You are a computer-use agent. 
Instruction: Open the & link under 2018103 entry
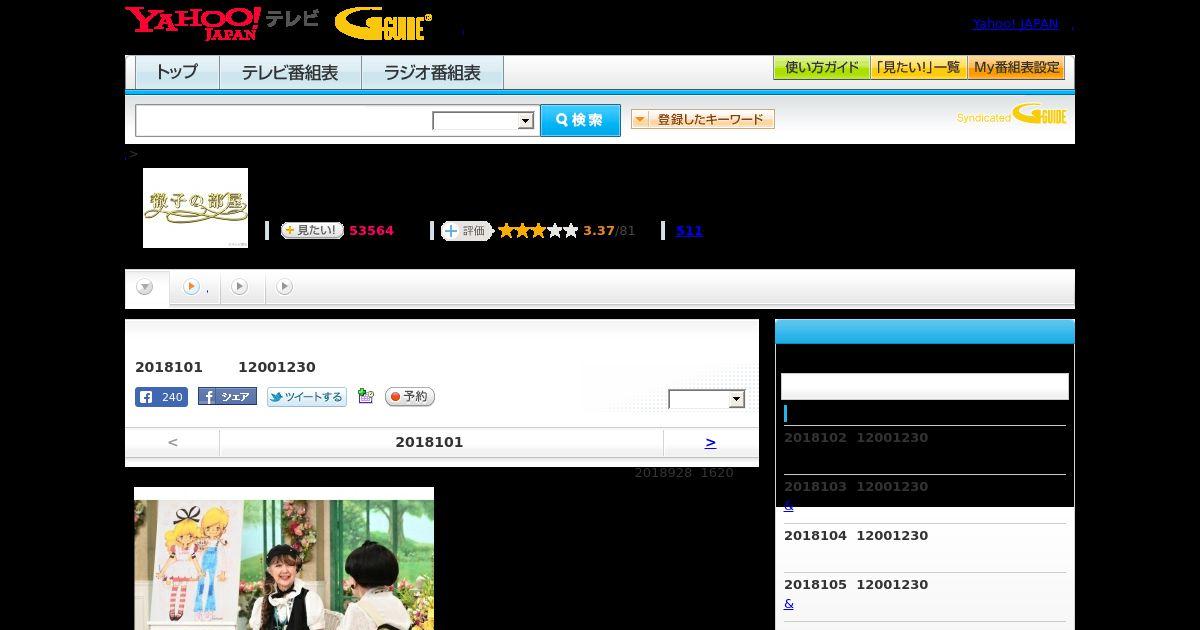click(x=789, y=506)
